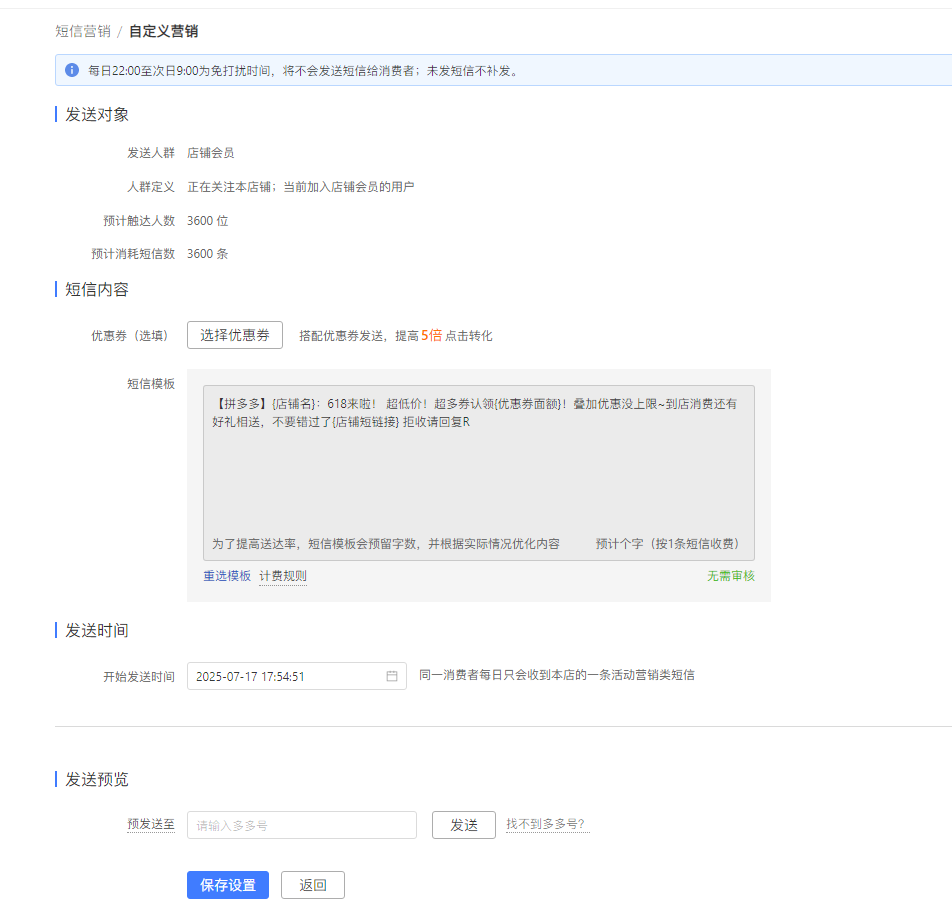Click inside the 短信模板 text box
This screenshot has height=904, width=952.
[478, 470]
